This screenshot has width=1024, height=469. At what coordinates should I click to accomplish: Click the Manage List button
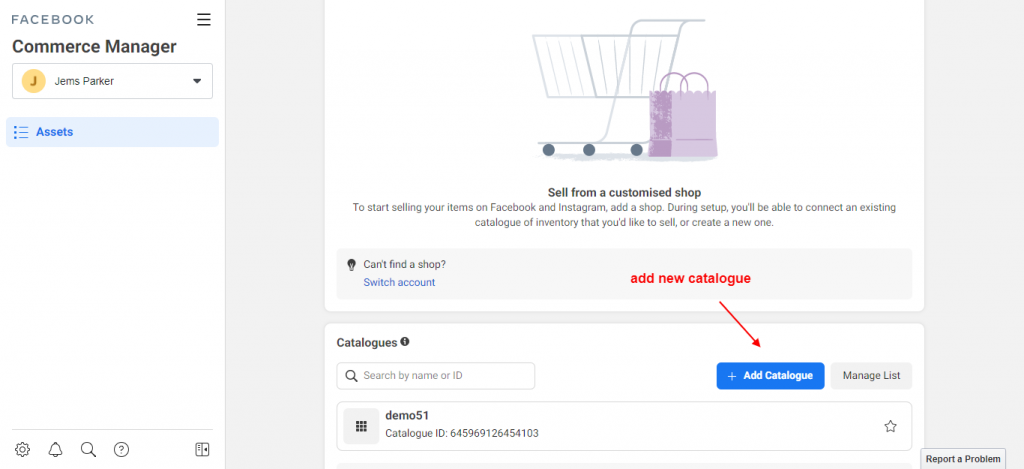[871, 376]
